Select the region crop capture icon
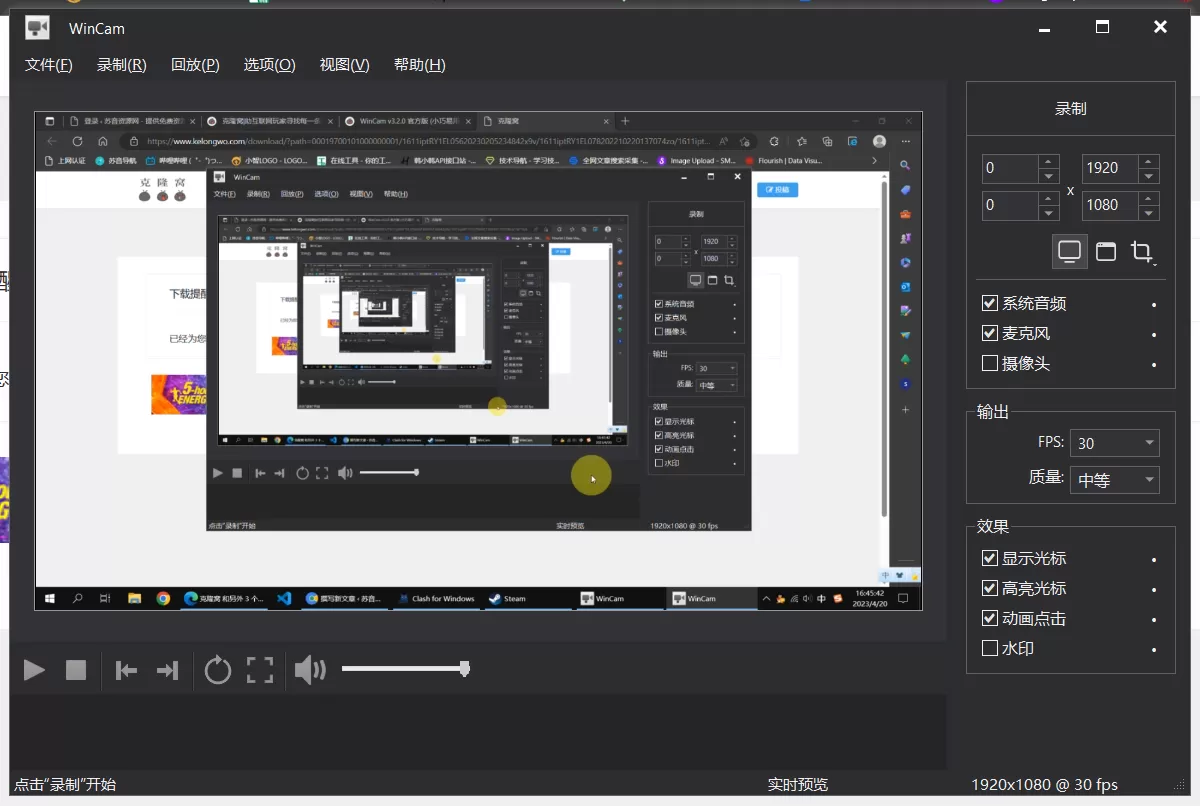1200x806 pixels. [1141, 251]
